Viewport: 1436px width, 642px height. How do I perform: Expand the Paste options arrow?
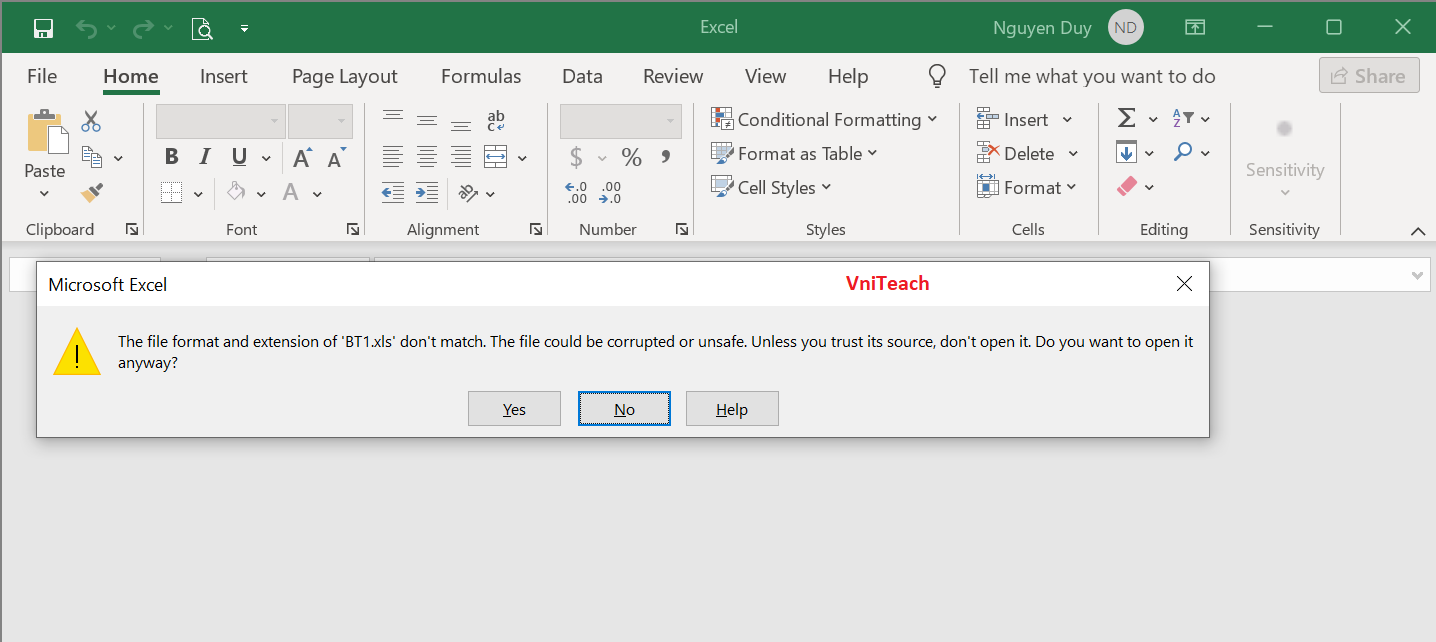pos(45,193)
